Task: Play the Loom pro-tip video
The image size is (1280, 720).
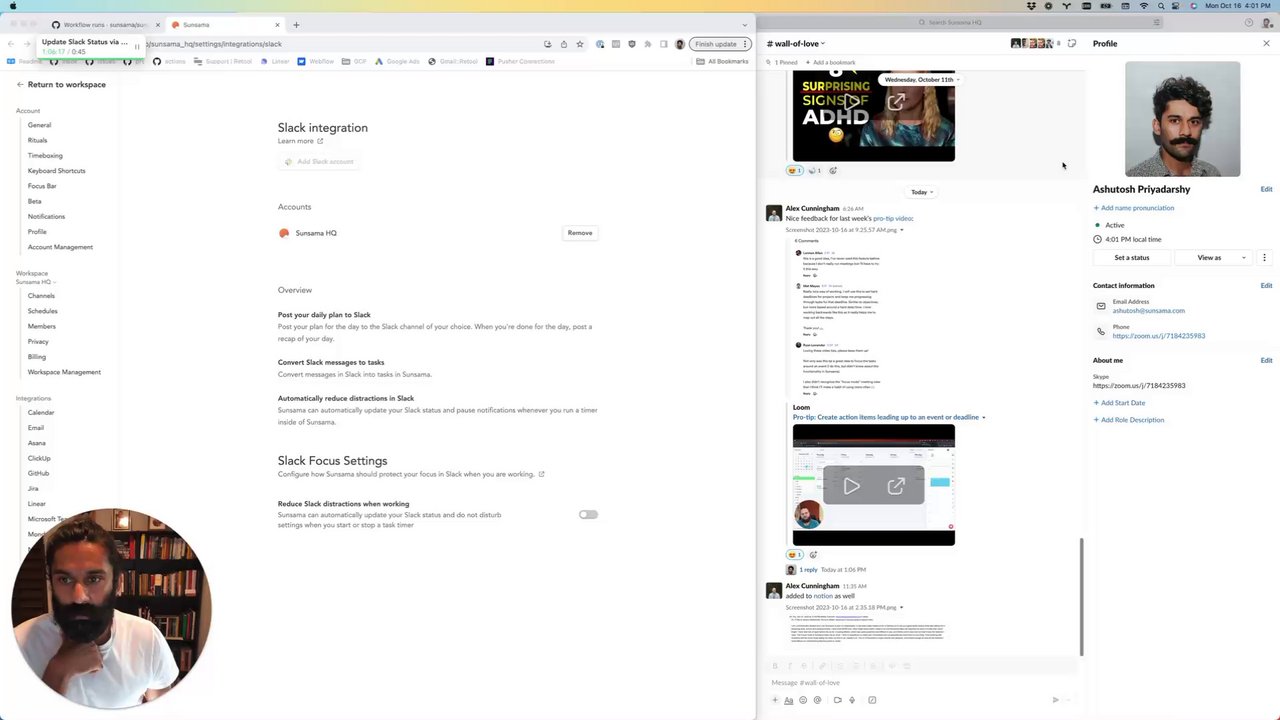Action: (x=851, y=486)
